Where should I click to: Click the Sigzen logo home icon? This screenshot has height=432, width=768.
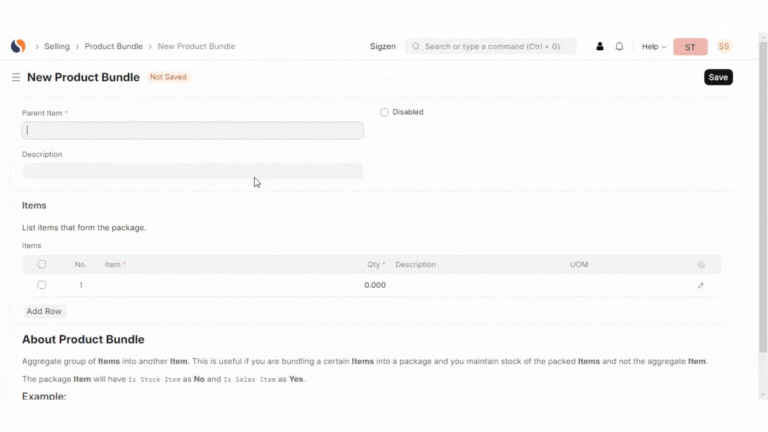click(17, 46)
